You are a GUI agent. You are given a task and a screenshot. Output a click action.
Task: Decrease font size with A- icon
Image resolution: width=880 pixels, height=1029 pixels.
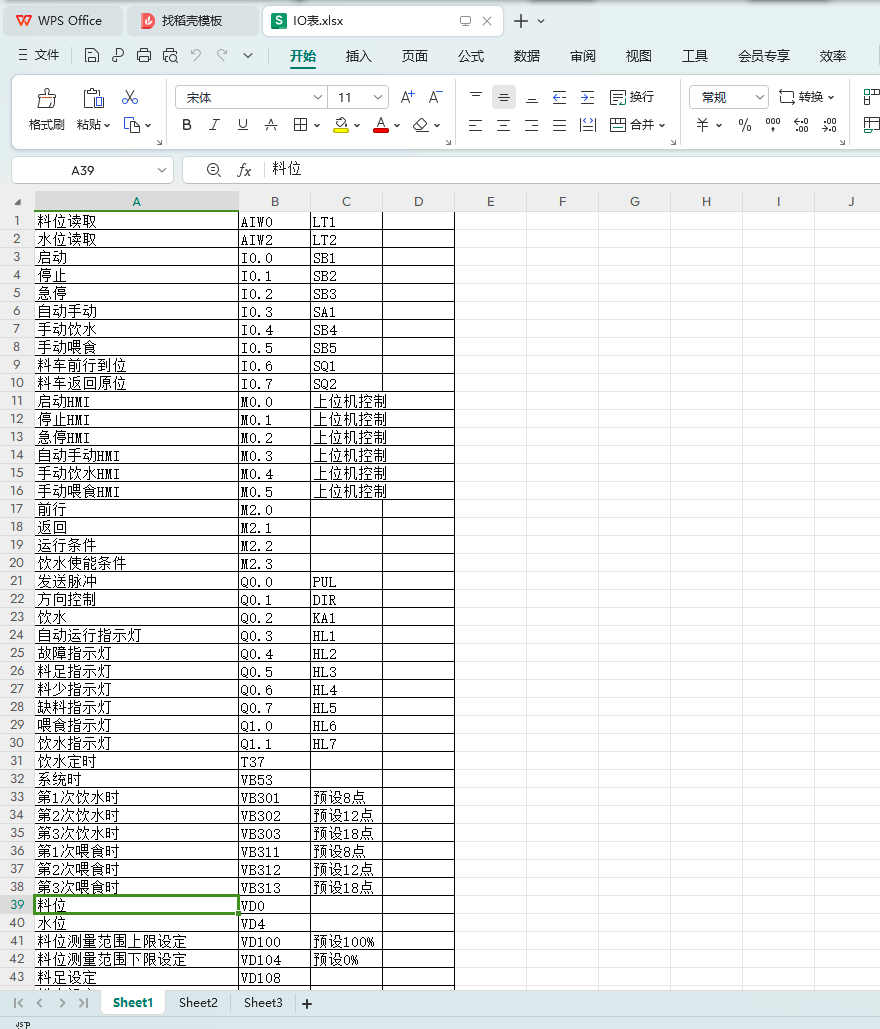point(435,97)
